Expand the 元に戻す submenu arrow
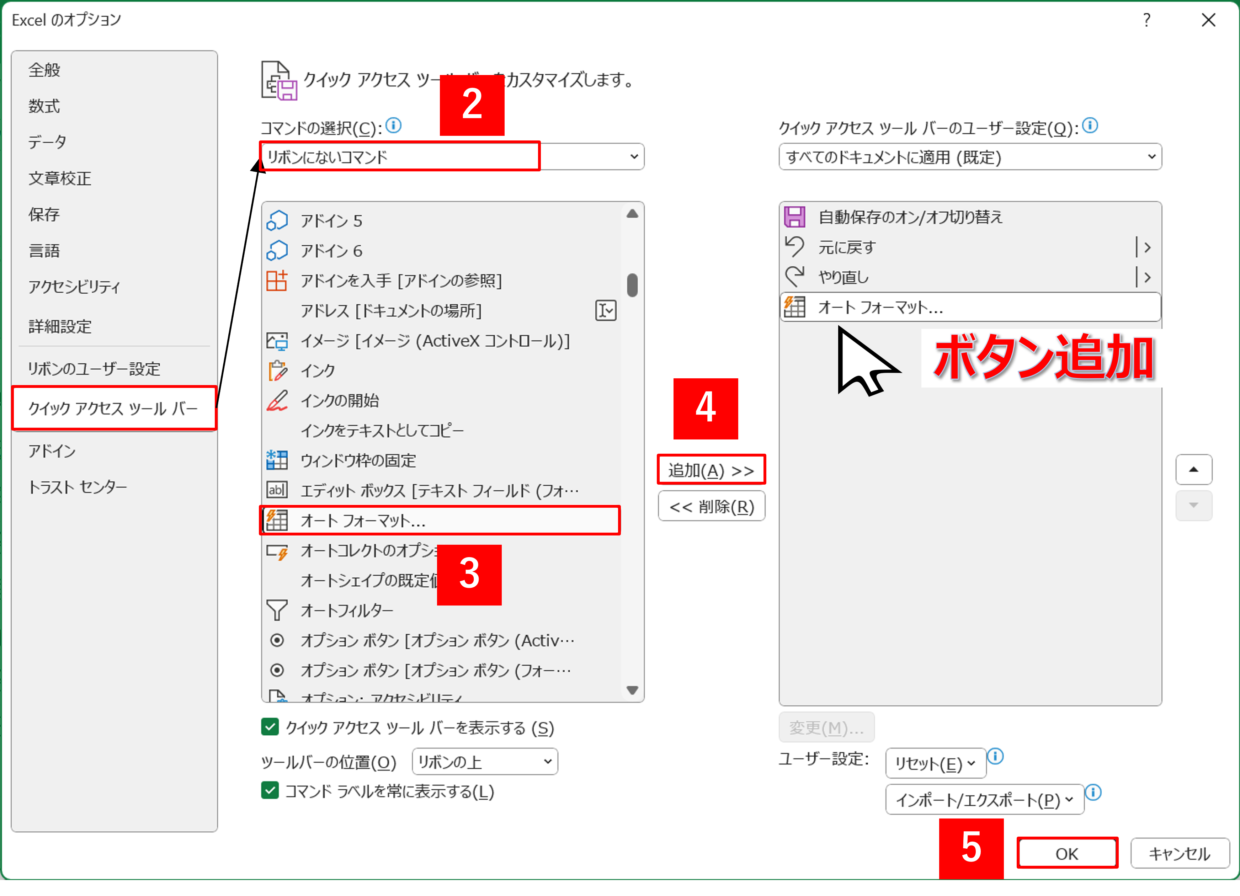The height and width of the screenshot is (896, 1240). click(x=1146, y=247)
